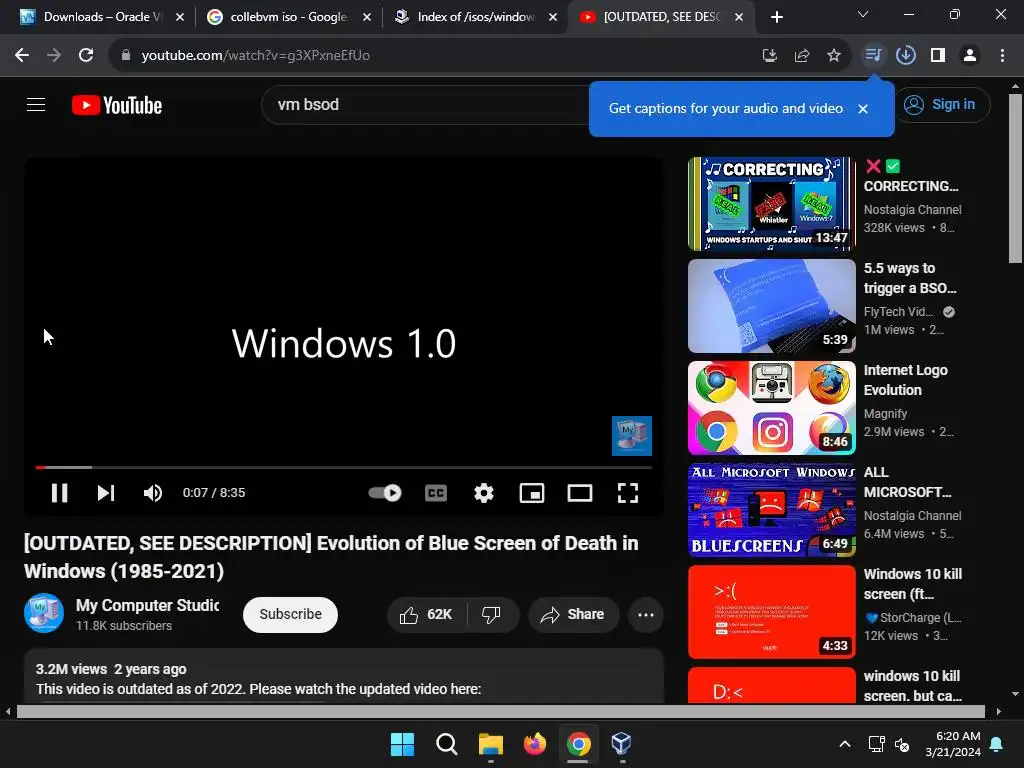Open Internet Logo Evolution video title

tap(905, 380)
